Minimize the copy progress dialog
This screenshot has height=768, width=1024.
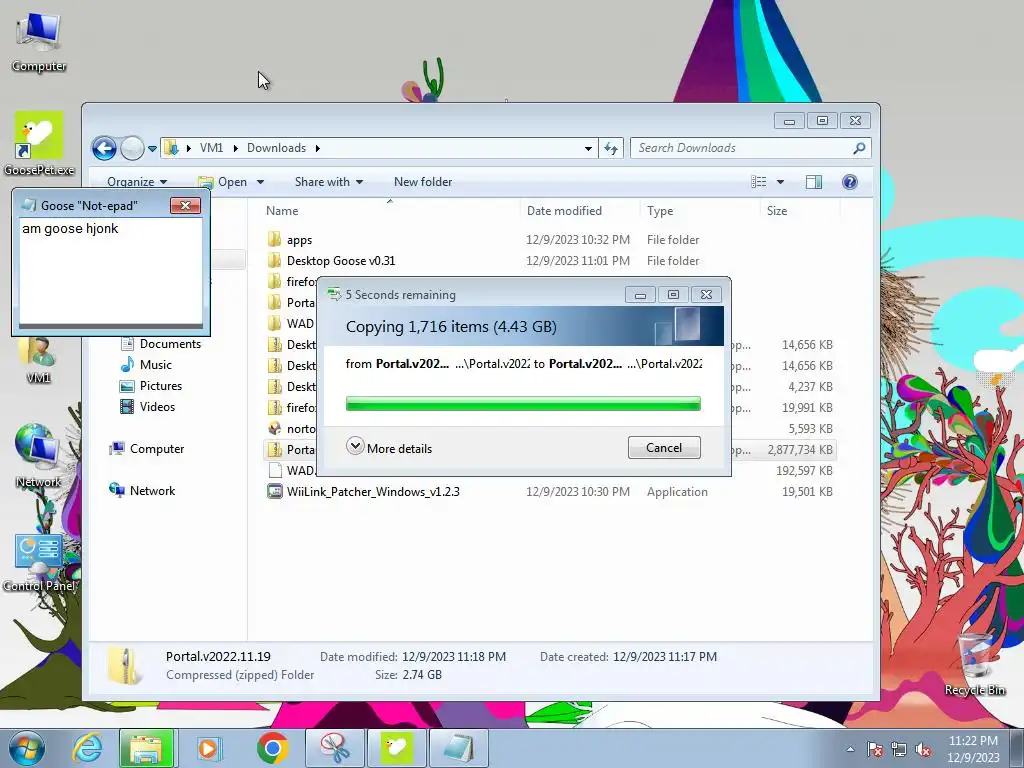point(640,295)
